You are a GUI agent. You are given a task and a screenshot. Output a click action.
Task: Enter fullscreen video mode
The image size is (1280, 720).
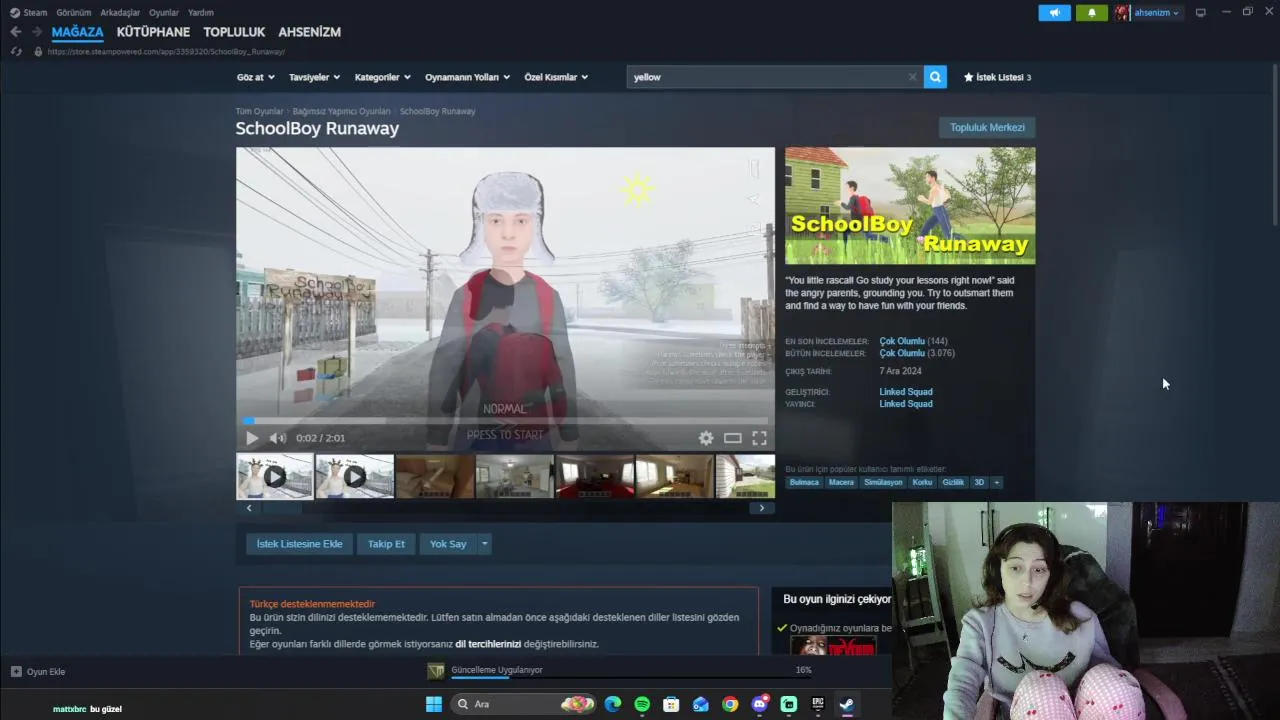(760, 438)
